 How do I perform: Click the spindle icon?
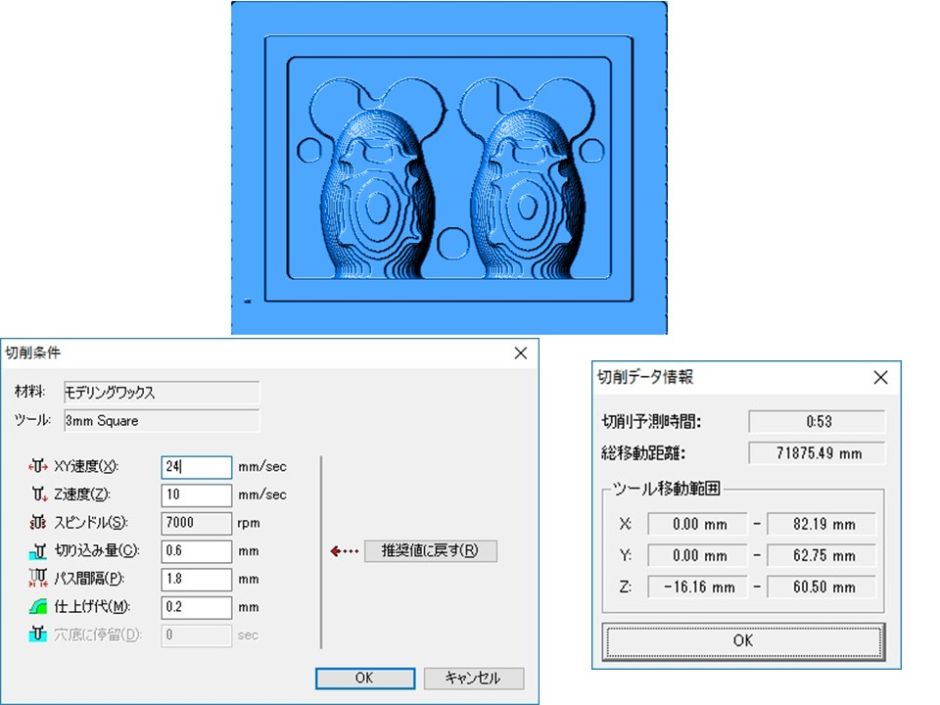pos(38,522)
